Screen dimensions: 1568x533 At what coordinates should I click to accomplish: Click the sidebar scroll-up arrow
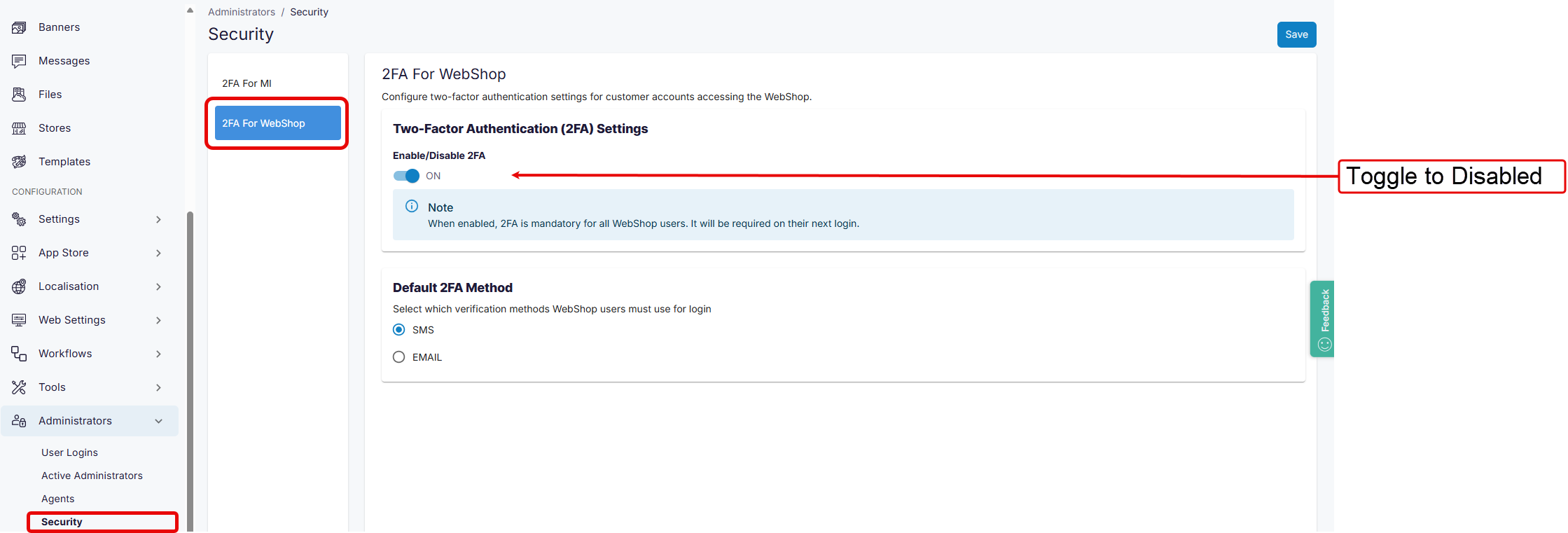point(190,11)
